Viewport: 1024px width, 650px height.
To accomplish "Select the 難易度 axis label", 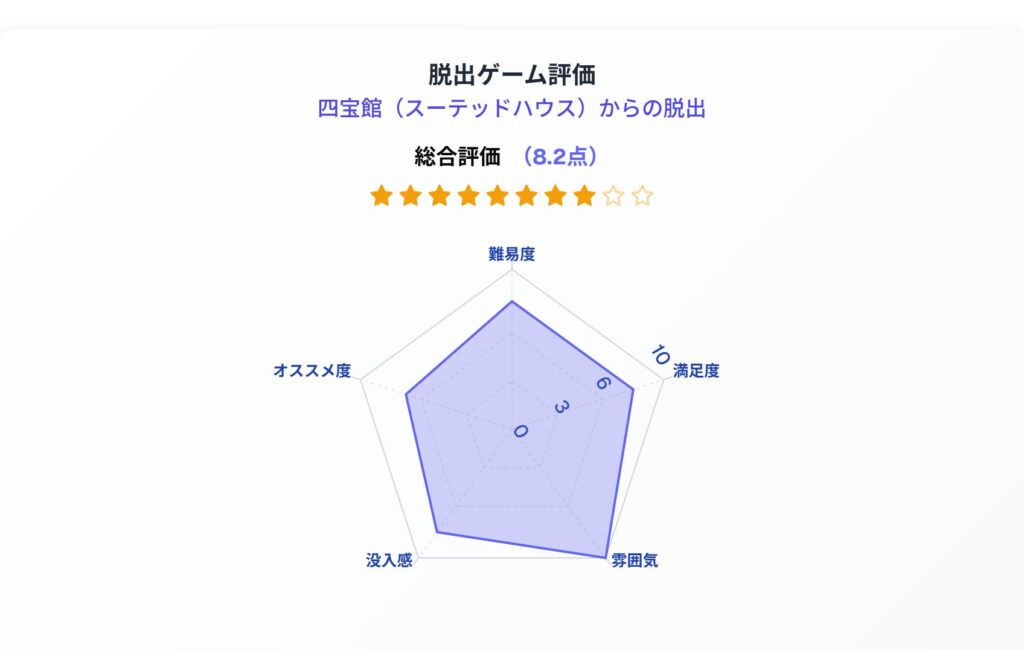I will tap(512, 254).
